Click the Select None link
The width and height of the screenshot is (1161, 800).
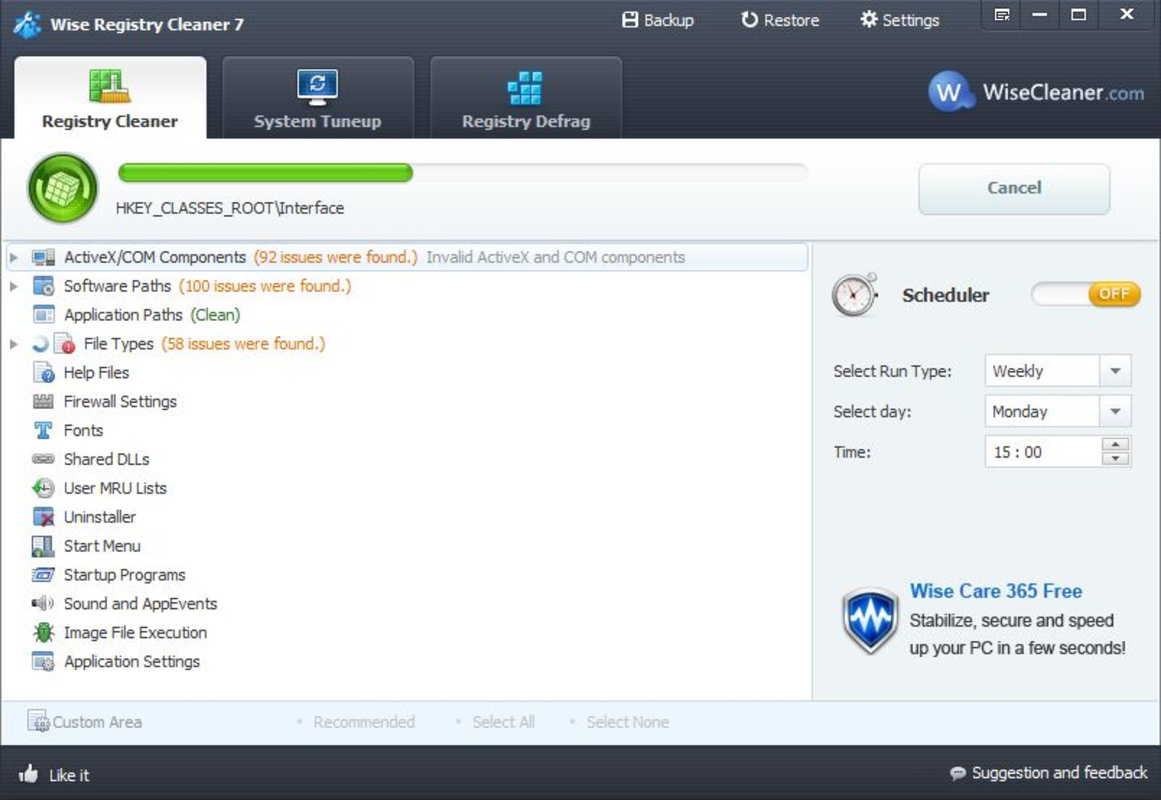pyautogui.click(x=627, y=721)
